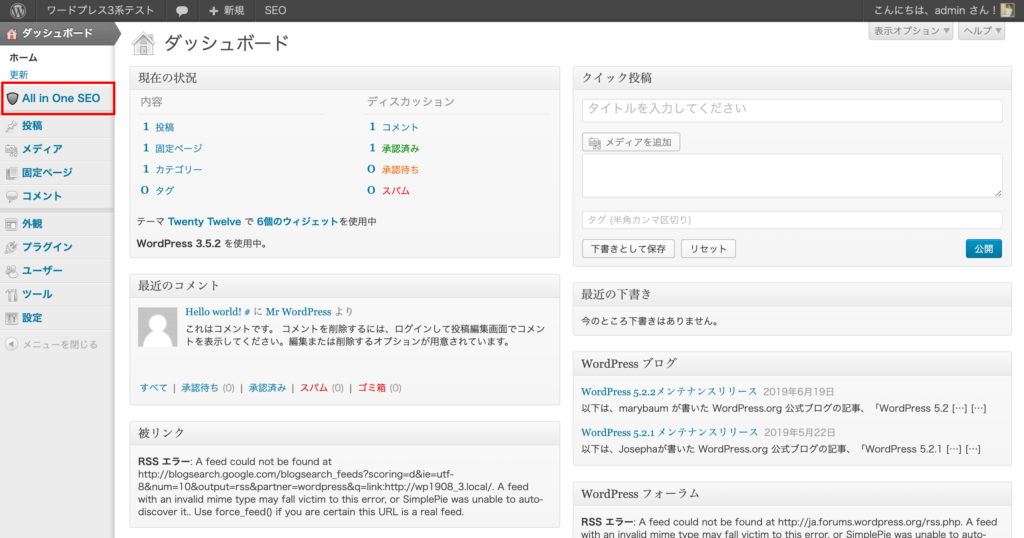Viewport: 1024px width, 538px height.
Task: Click the admin user avatar in top bar
Action: click(x=1008, y=10)
